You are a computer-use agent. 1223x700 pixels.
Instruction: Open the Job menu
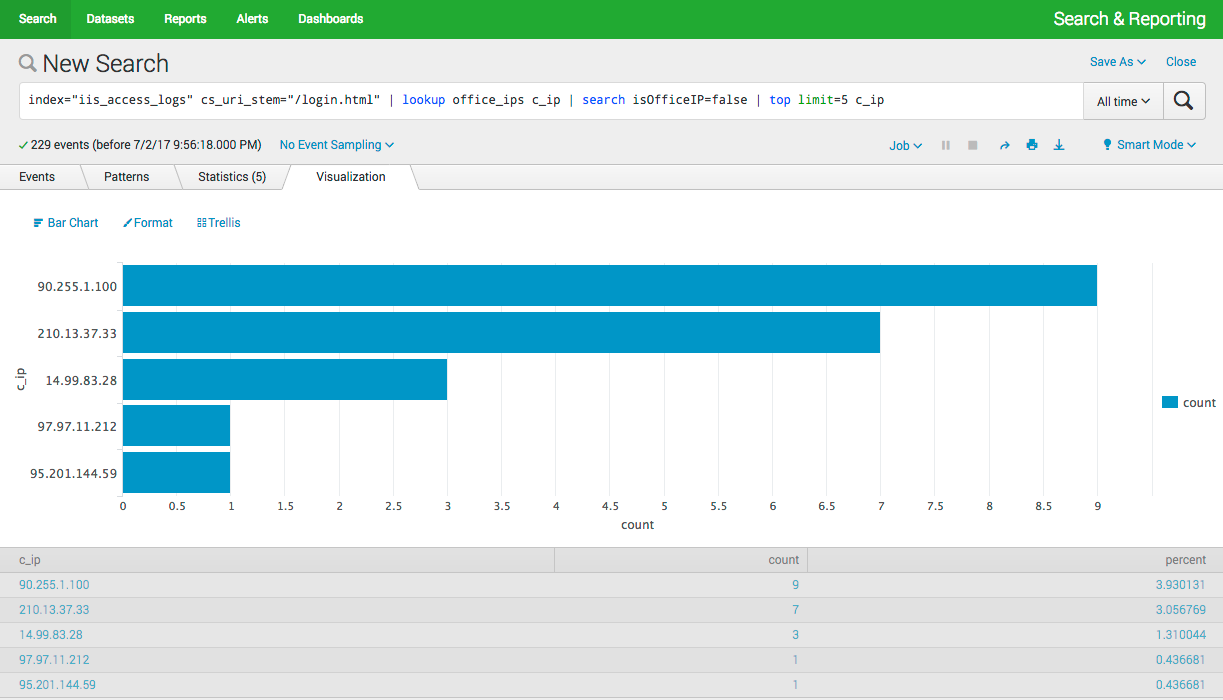coord(905,145)
